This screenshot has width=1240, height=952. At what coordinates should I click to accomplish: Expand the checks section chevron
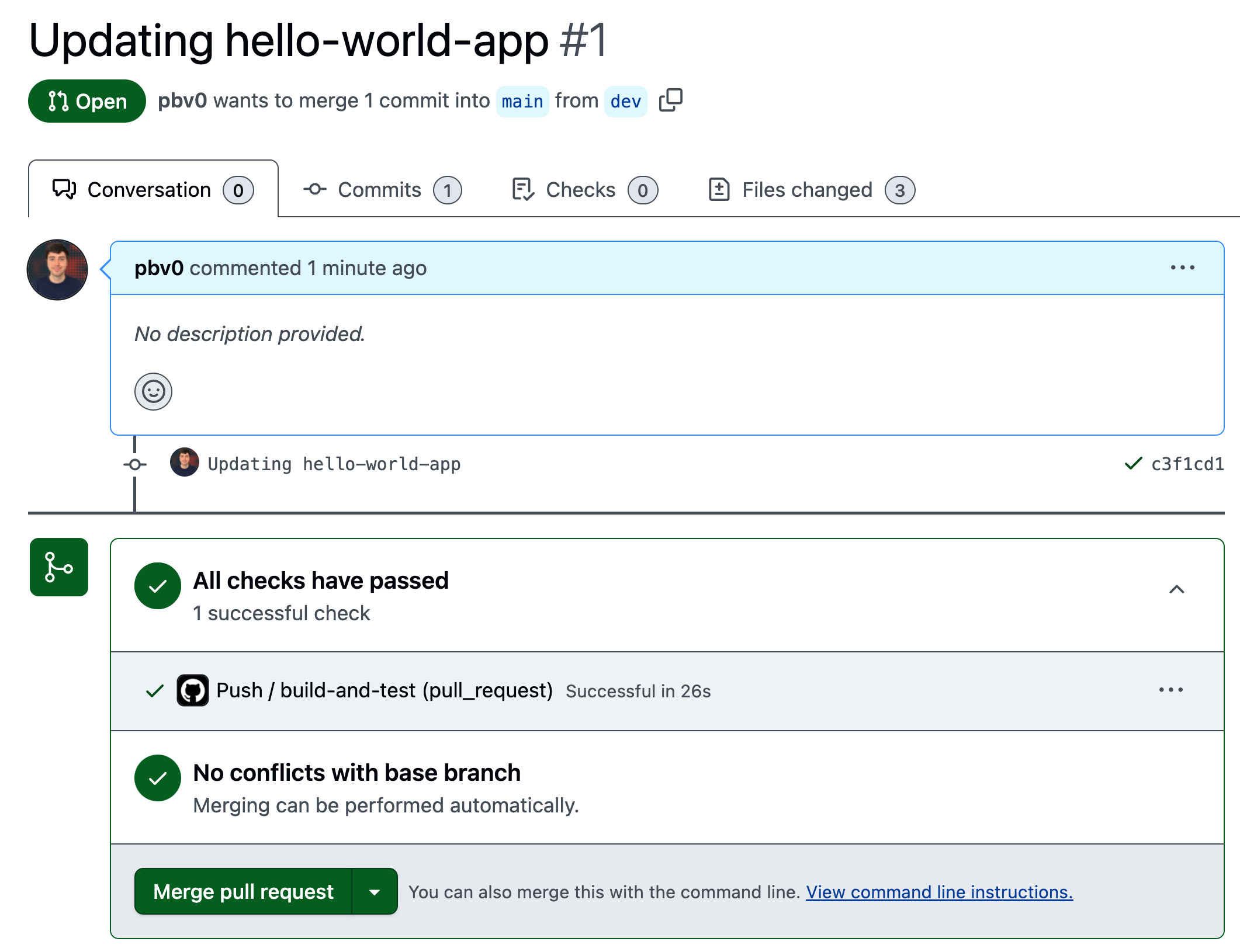click(x=1178, y=589)
